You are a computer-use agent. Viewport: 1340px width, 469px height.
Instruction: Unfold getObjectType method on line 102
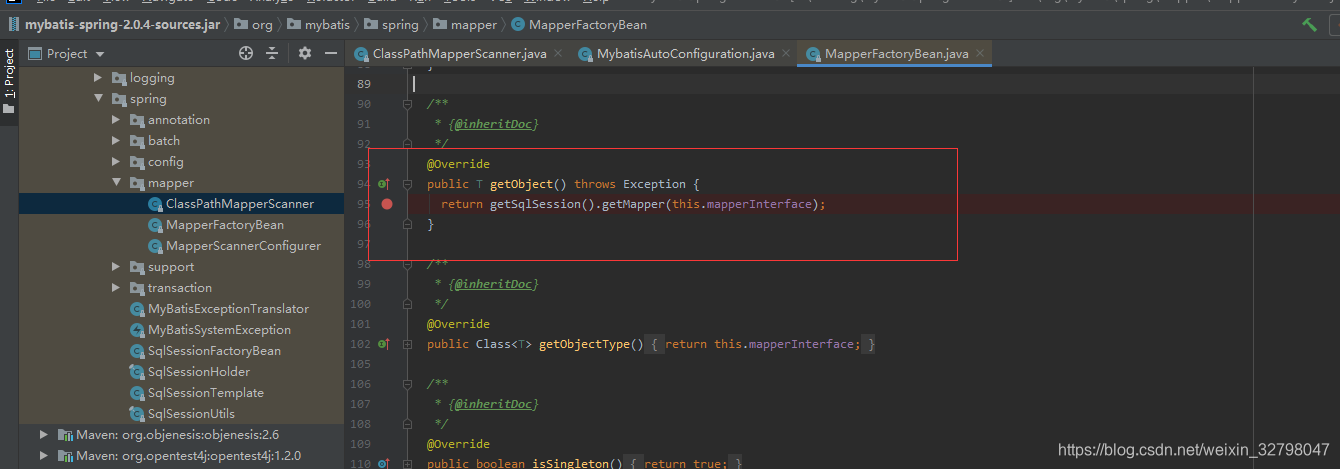click(407, 344)
